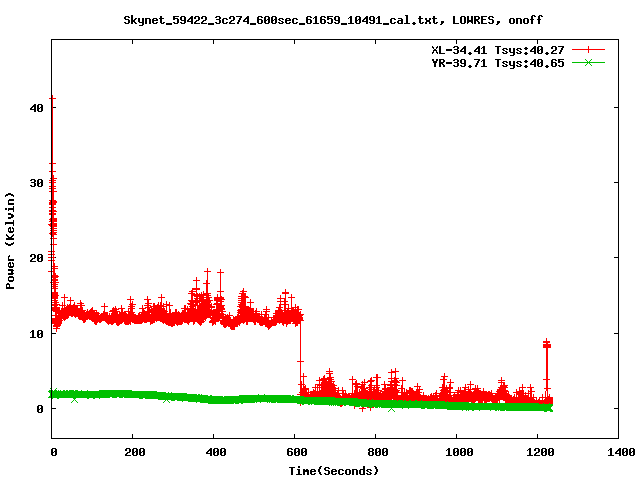
Task: Click y-axis tick label 10
Action: pos(37,333)
